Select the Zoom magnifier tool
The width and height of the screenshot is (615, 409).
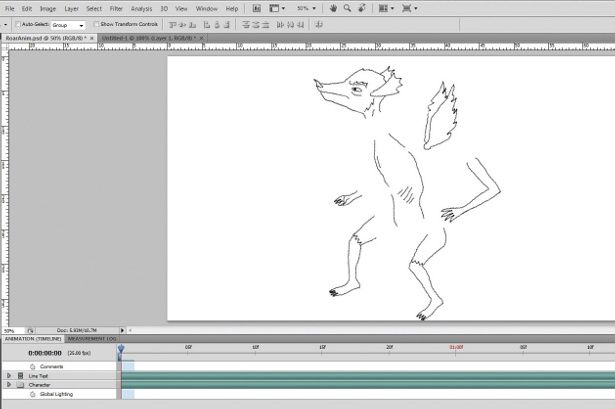point(346,8)
